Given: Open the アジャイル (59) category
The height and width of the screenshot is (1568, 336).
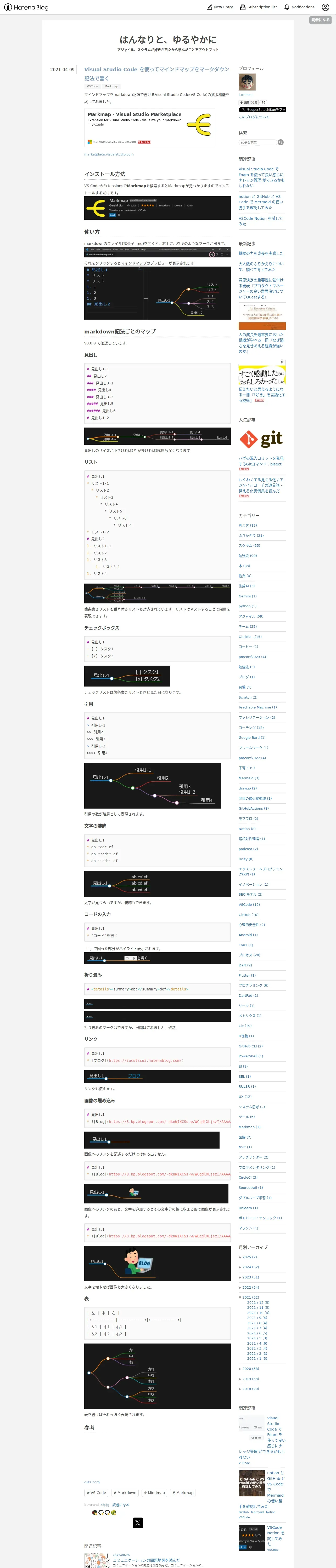Looking at the screenshot, I should tap(251, 616).
